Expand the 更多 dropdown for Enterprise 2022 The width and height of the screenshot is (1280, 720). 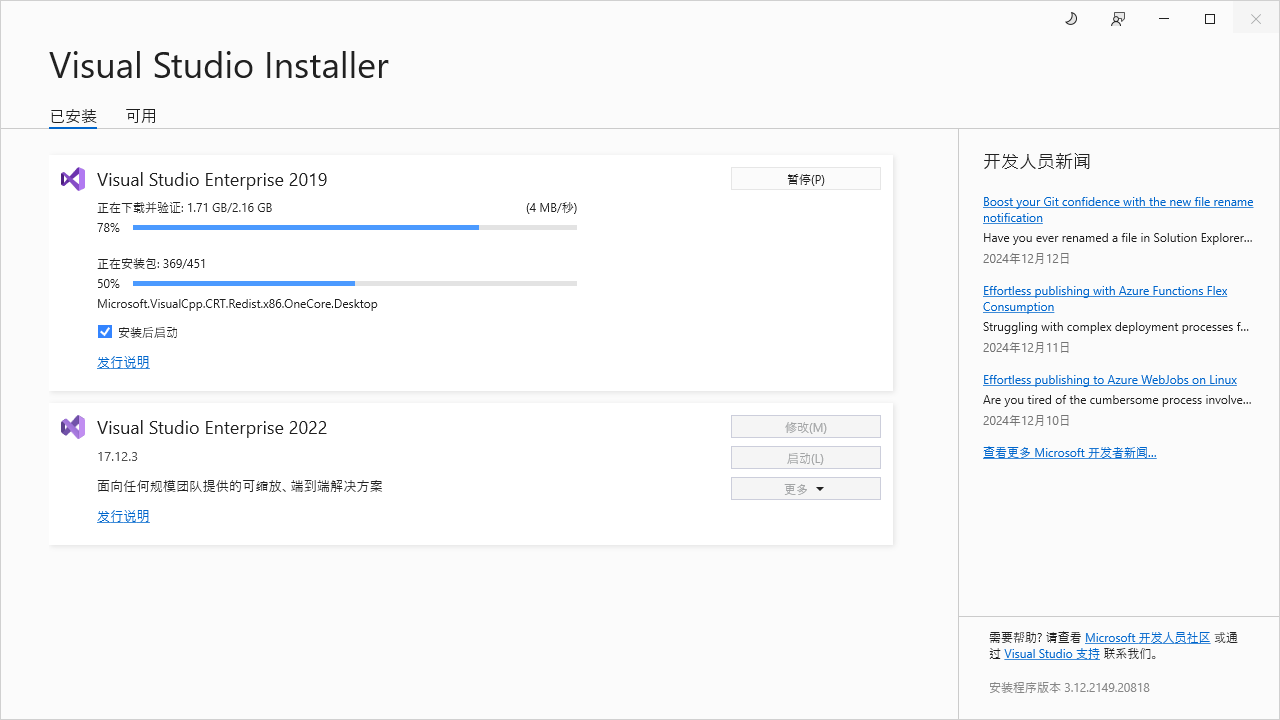point(805,489)
